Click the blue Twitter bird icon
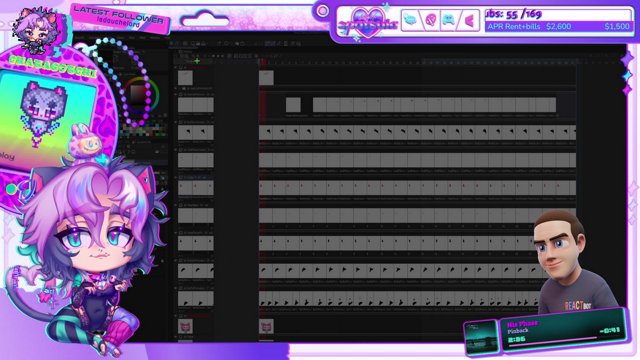Image resolution: width=640 pixels, height=360 pixels. pos(411,20)
